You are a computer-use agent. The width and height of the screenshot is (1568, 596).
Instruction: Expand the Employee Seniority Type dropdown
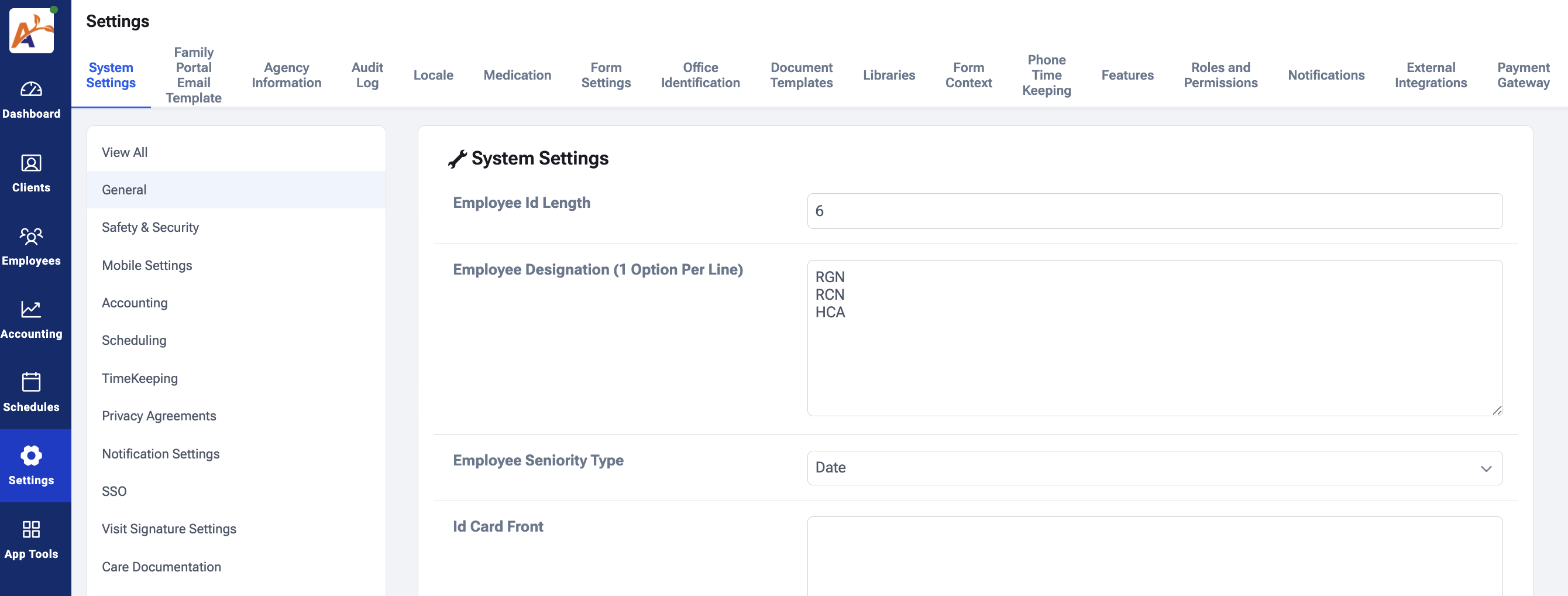1154,467
